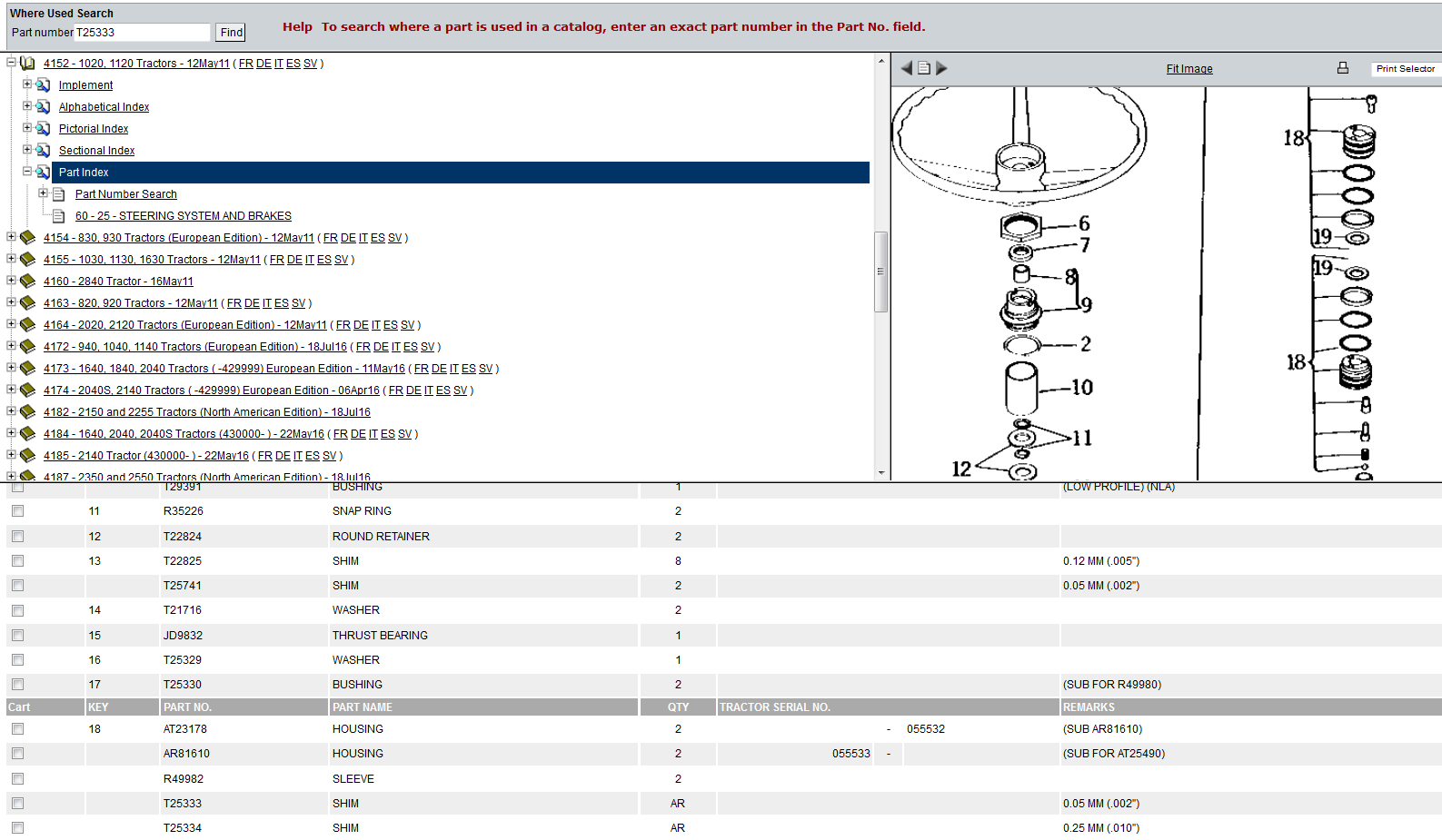Open 60 - 25 - STEERING SYSTEM AND BRAKES
This screenshot has height=840, width=1442.
183,216
